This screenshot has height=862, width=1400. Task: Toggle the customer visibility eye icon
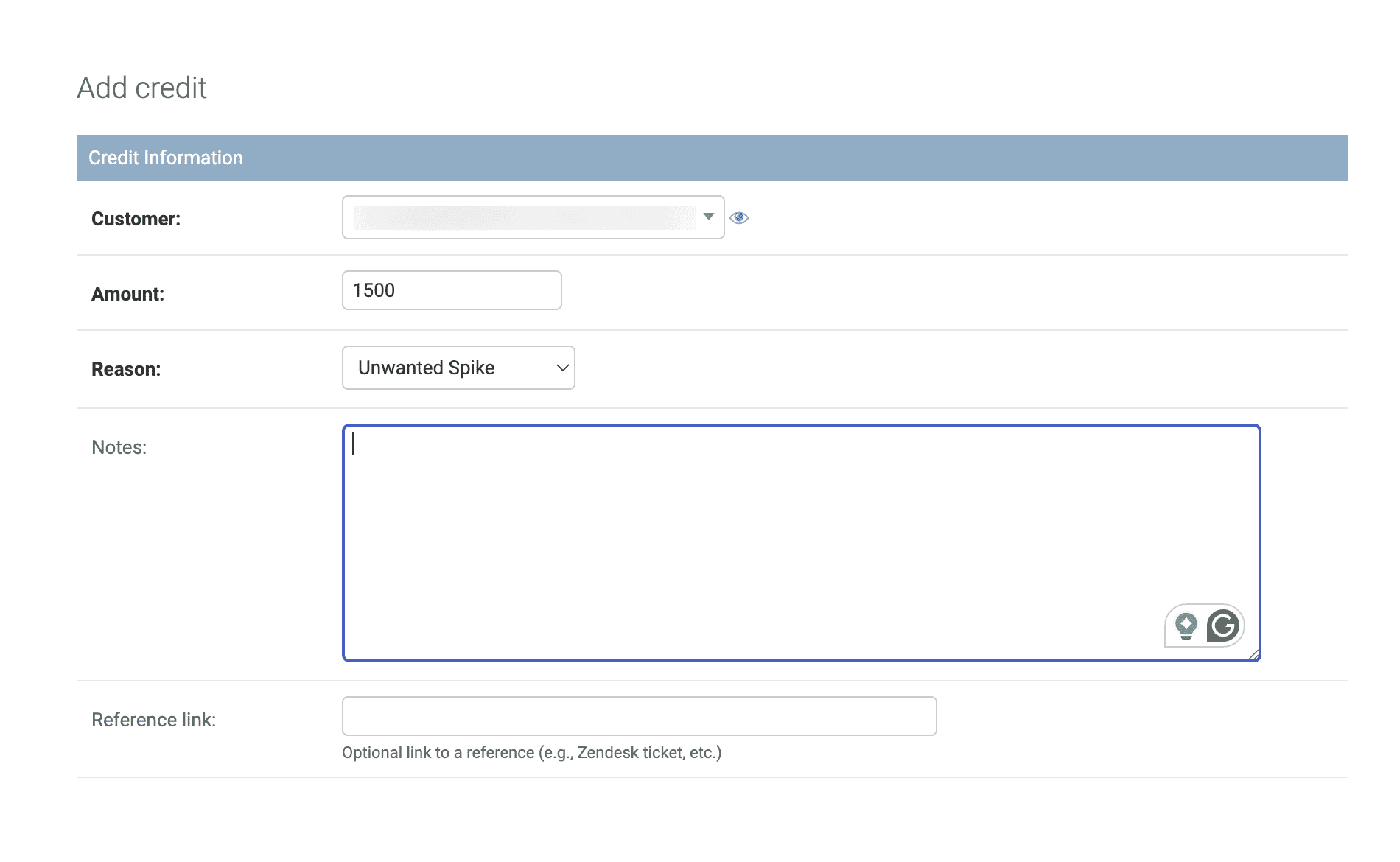pyautogui.click(x=739, y=217)
